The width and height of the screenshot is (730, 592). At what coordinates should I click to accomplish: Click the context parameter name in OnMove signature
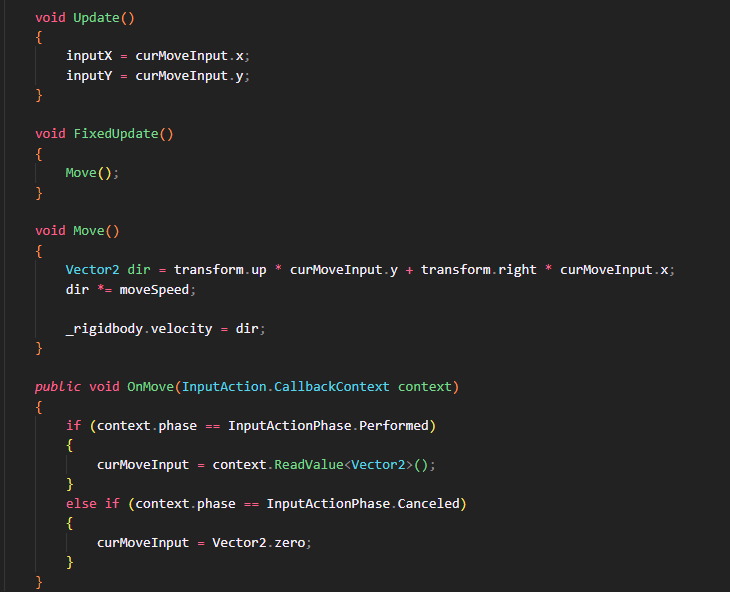[x=425, y=387]
